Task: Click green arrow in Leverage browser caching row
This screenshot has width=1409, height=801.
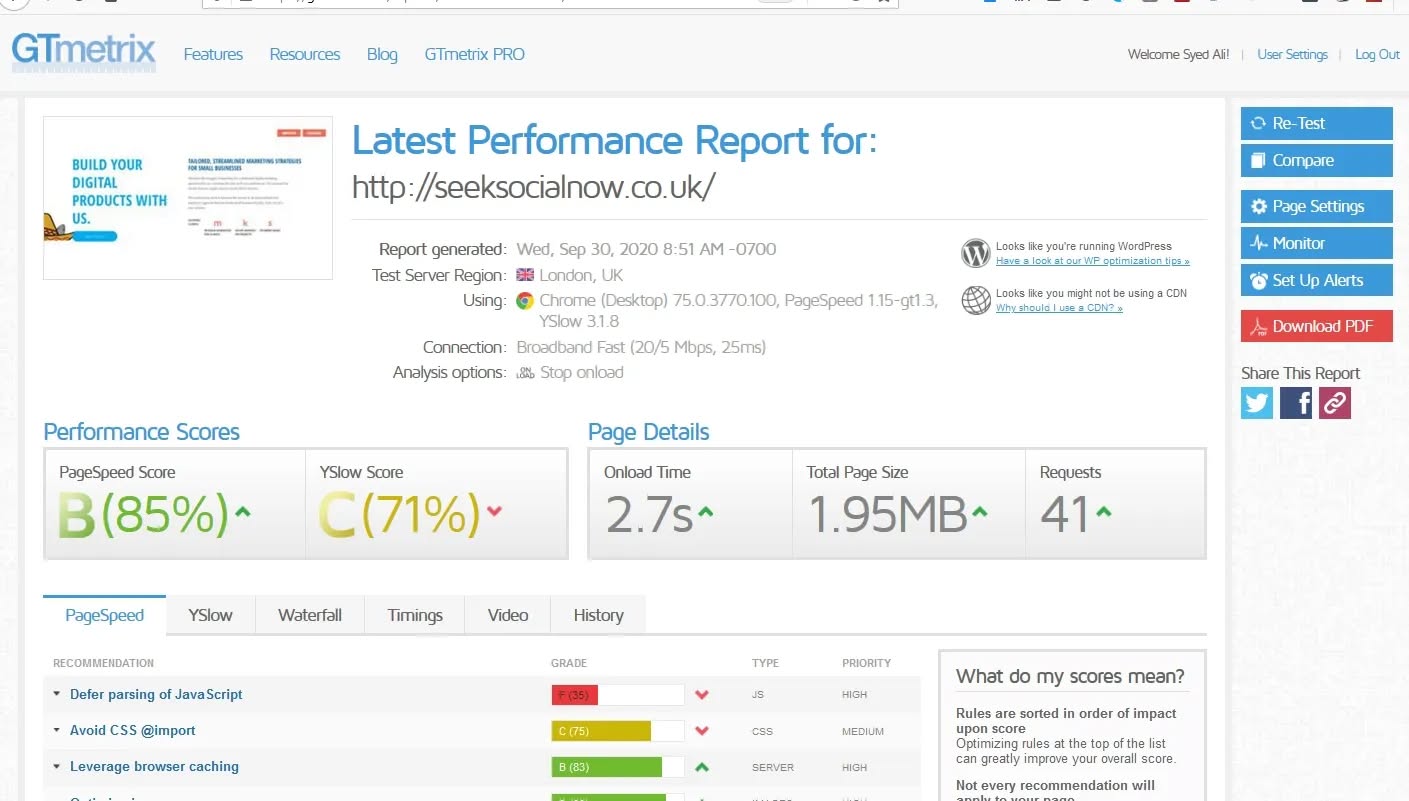Action: click(x=702, y=767)
